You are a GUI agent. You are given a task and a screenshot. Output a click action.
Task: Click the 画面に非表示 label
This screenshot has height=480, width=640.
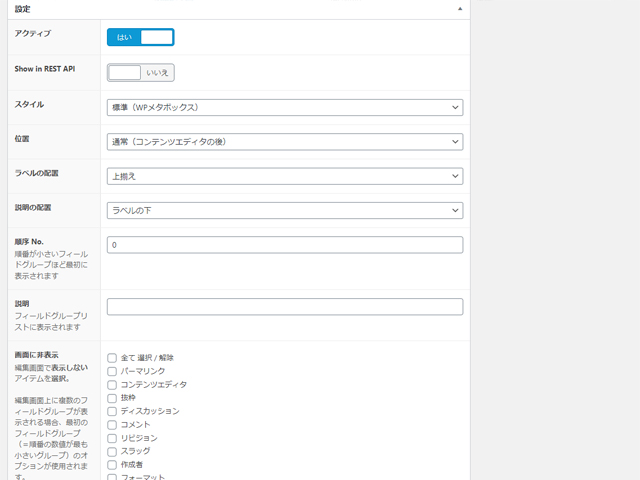pyautogui.click(x=36, y=355)
